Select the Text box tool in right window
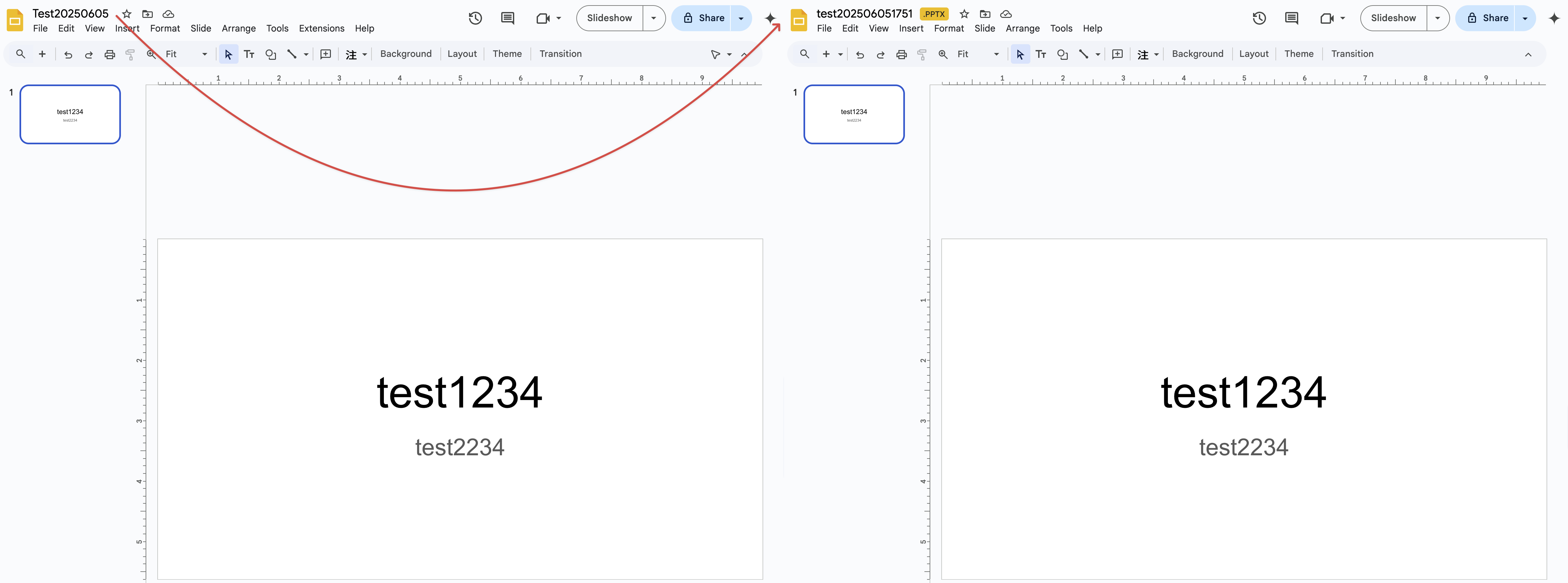 click(x=1041, y=54)
